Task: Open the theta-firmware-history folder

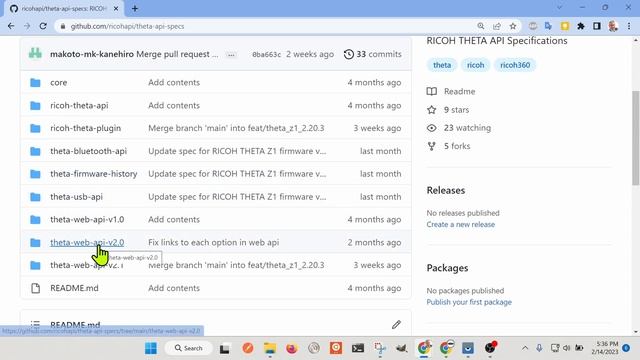Action: tap(94, 174)
